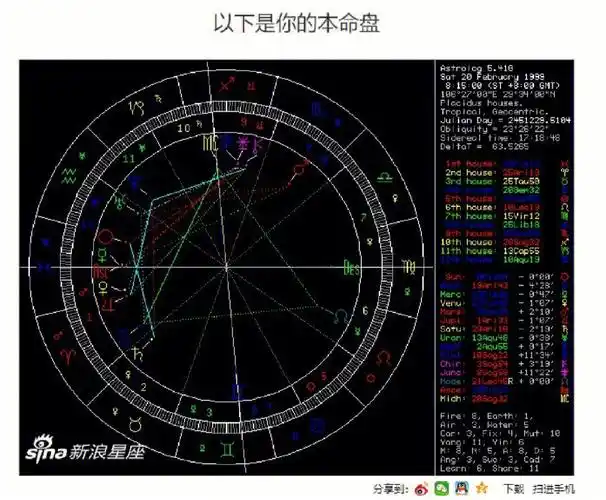Click the Capricorn glyph on the outer ring
The image size is (606, 500).
coord(137,107)
